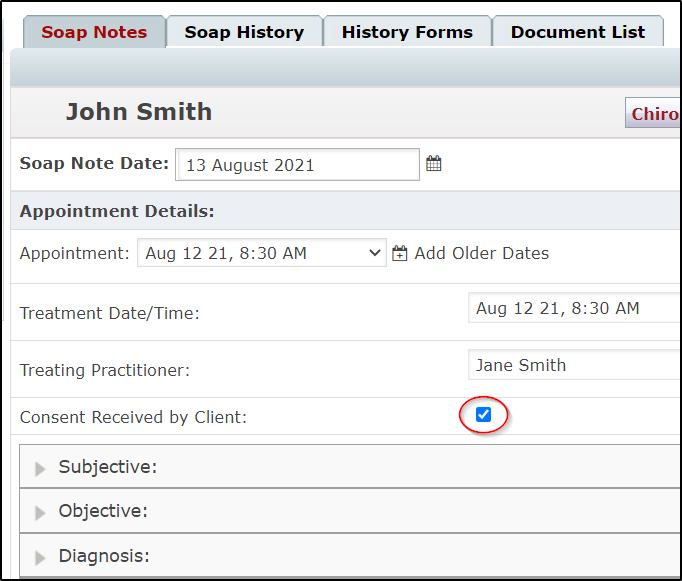This screenshot has height=581, width=682.
Task: Open the Soap Note Date calendar picker icon
Action: point(434,164)
